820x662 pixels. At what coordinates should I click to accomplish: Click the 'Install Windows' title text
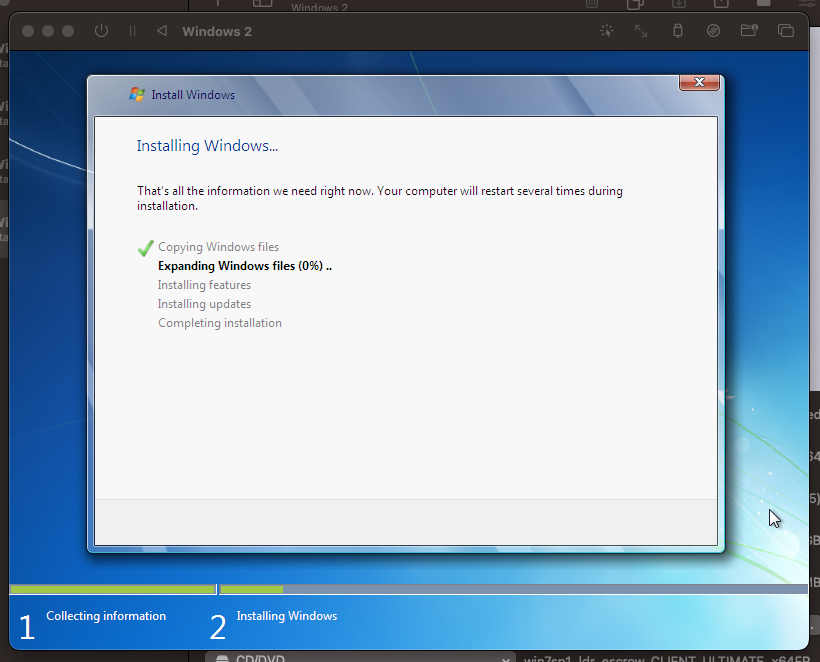(193, 95)
